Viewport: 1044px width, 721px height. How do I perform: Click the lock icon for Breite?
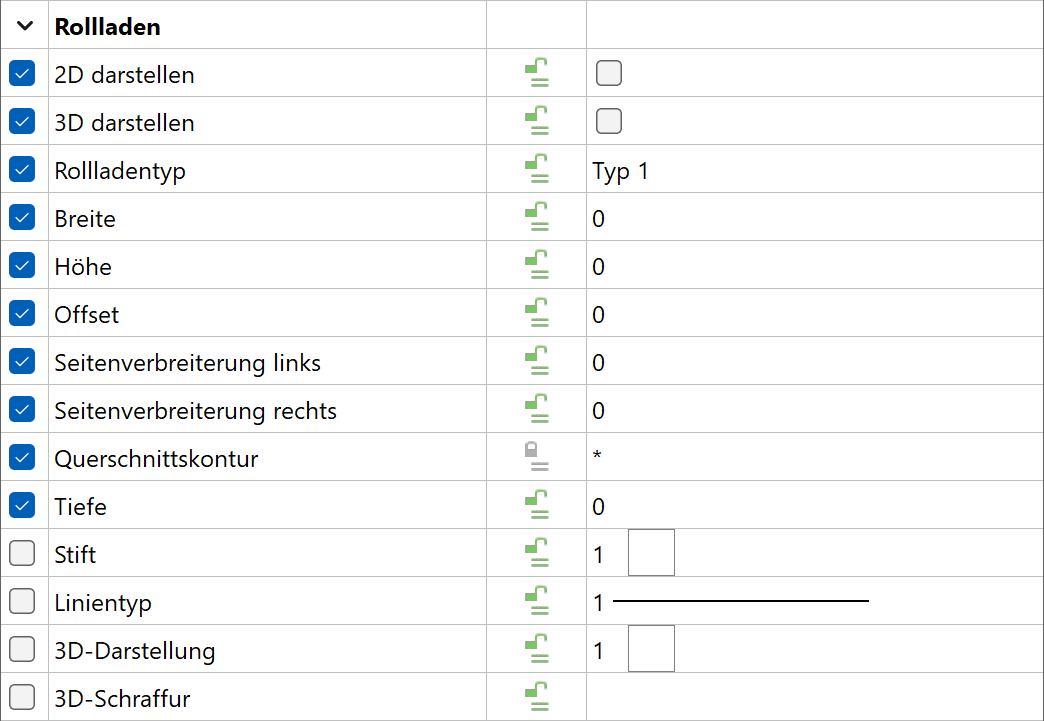537,216
